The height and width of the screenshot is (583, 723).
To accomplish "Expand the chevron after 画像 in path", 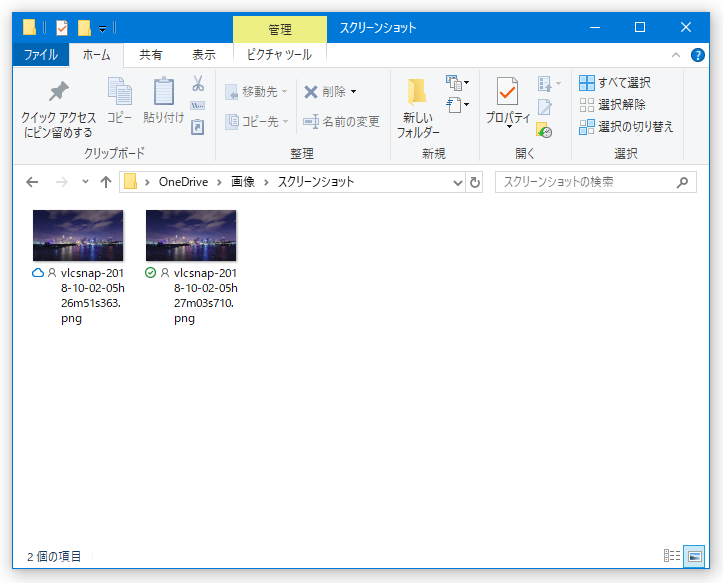I will pos(266,182).
